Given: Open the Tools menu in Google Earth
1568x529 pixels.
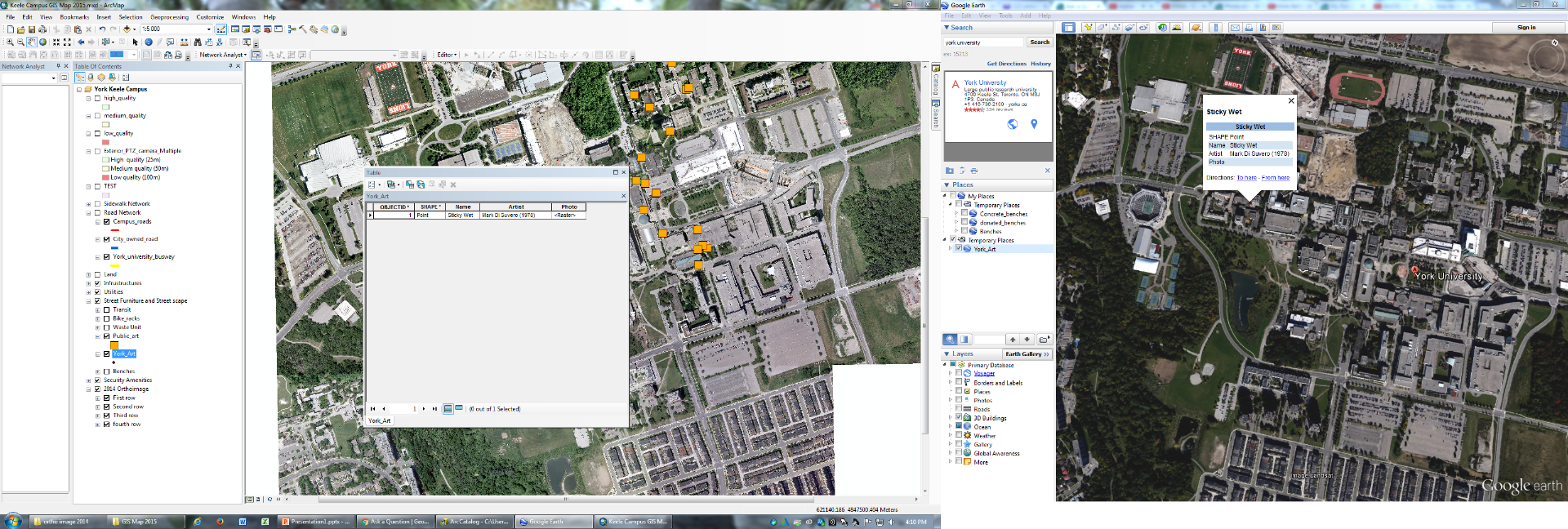Looking at the screenshot, I should [1006, 16].
